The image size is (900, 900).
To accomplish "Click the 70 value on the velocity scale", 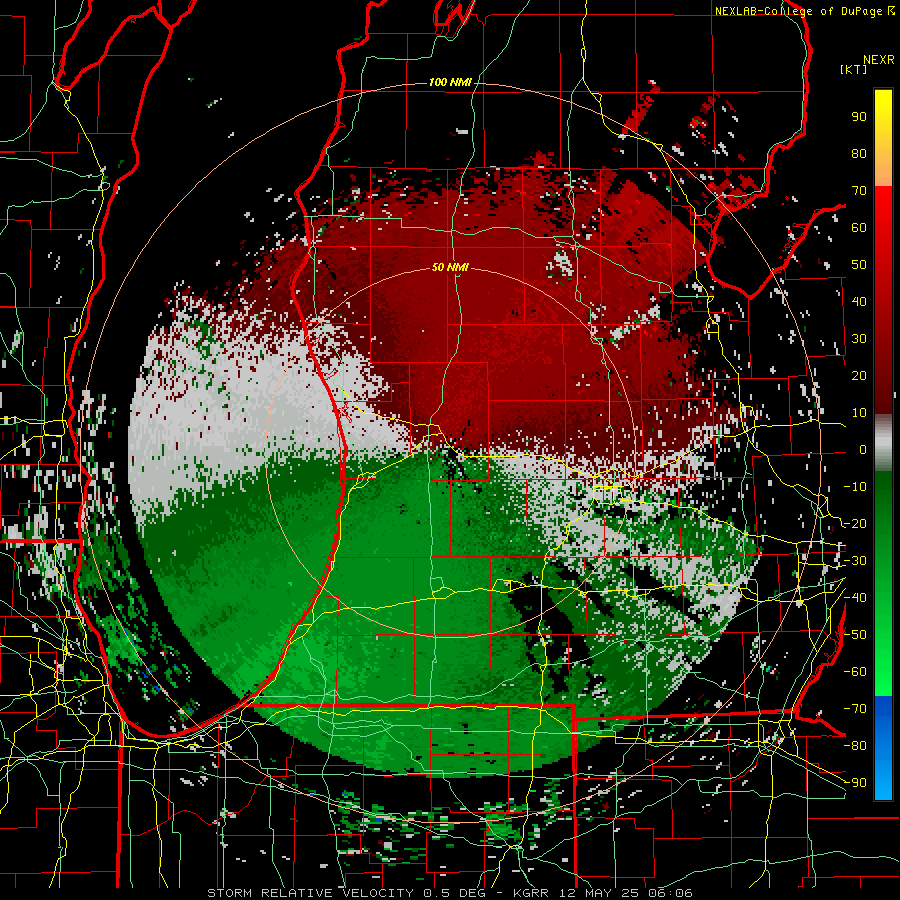I will click(859, 191).
